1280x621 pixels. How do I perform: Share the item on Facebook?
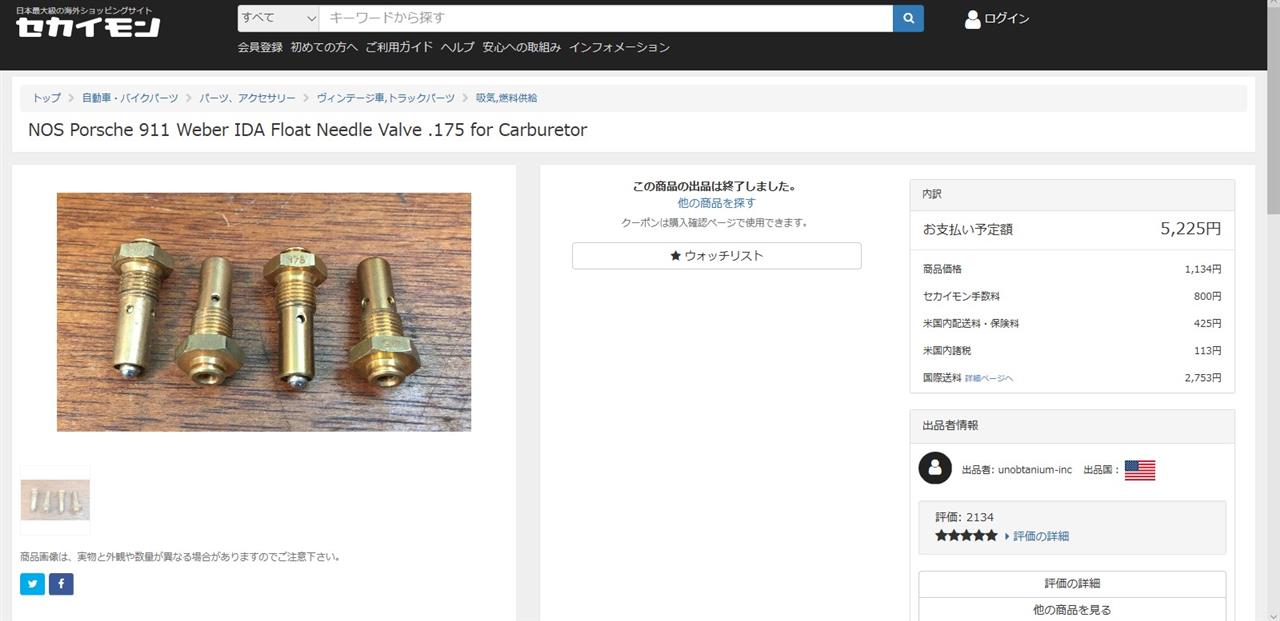click(x=61, y=584)
